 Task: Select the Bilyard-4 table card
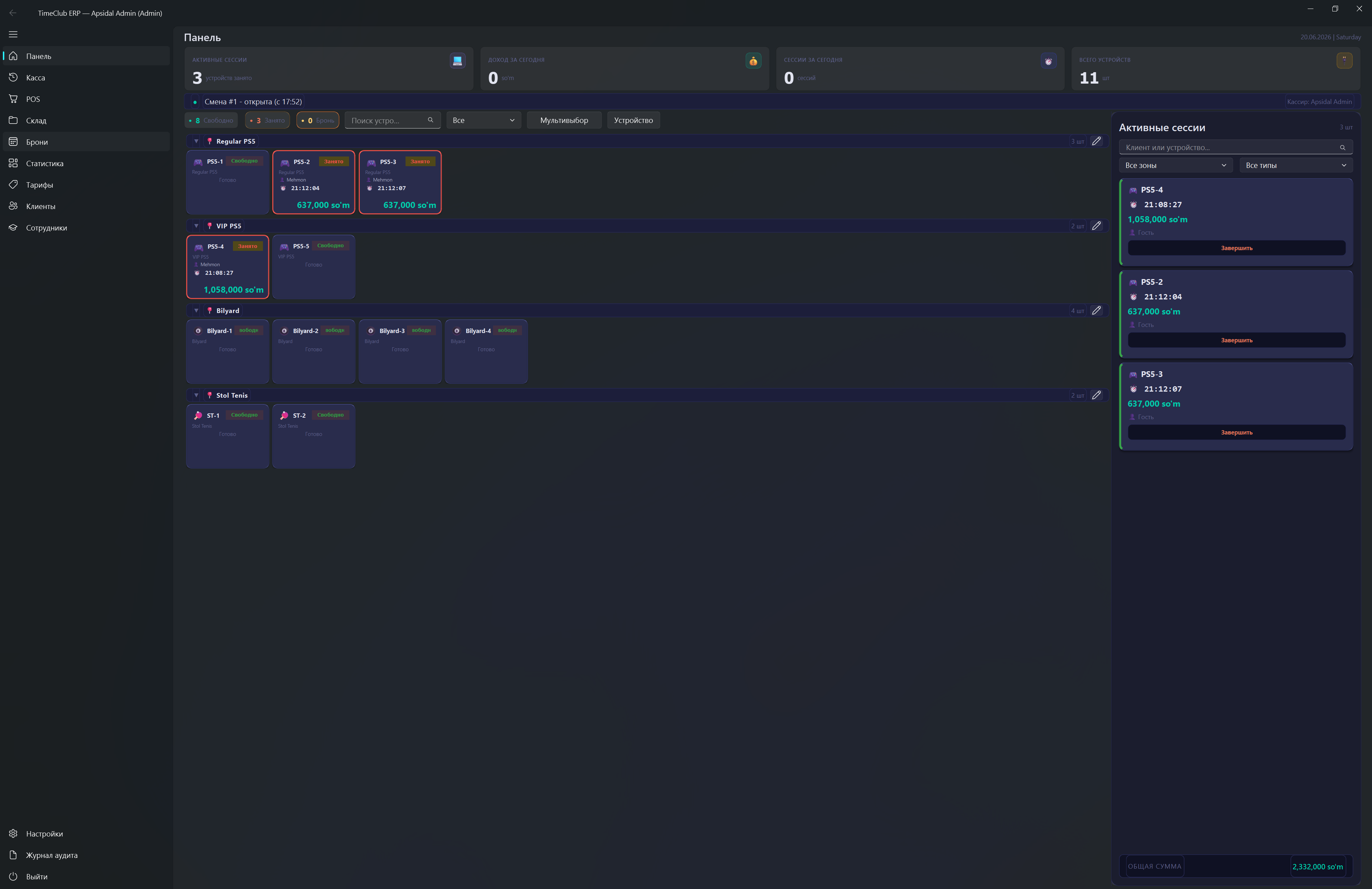pos(486,352)
